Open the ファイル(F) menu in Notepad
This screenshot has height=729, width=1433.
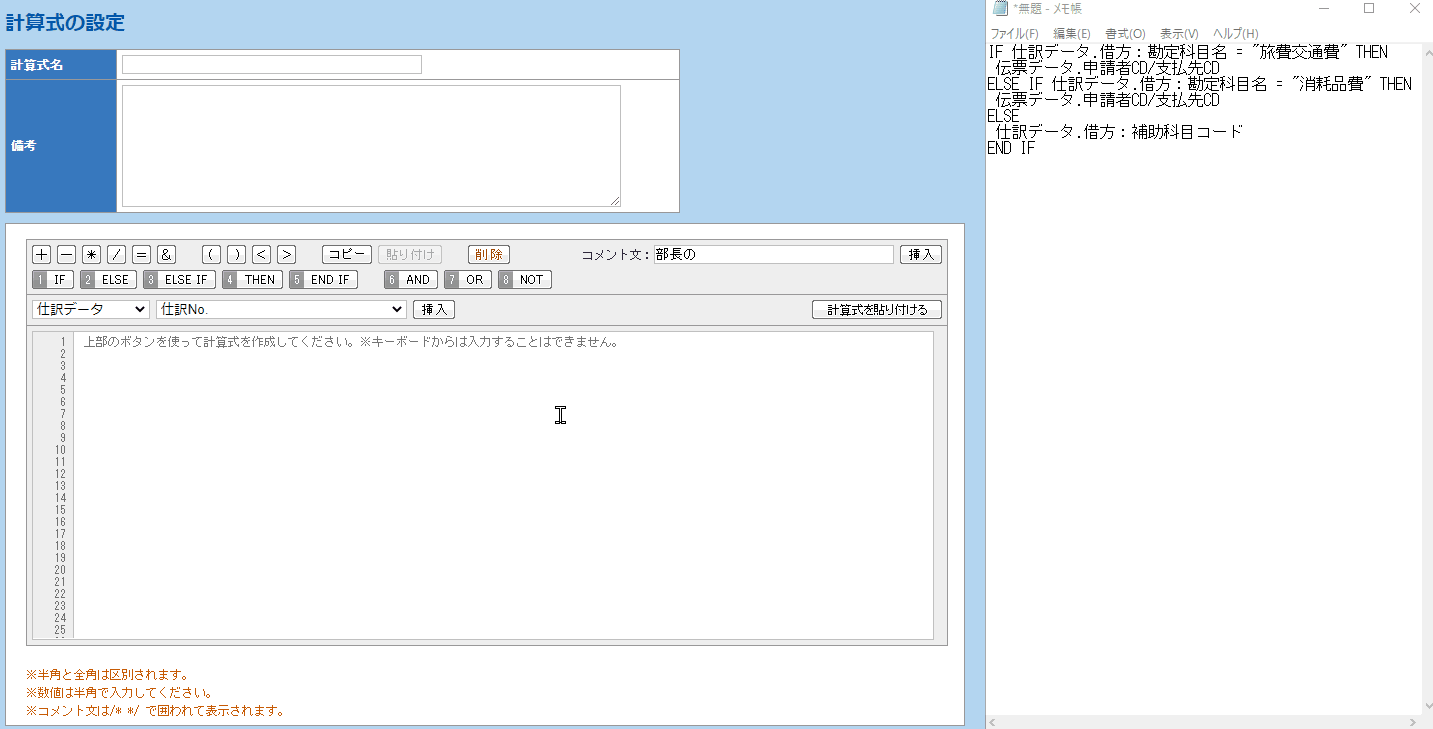point(1014,34)
